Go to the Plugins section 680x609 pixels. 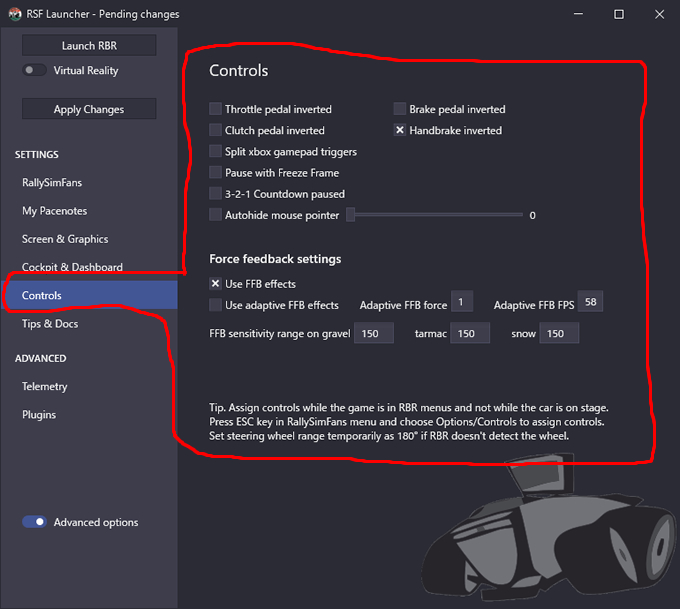pos(39,415)
